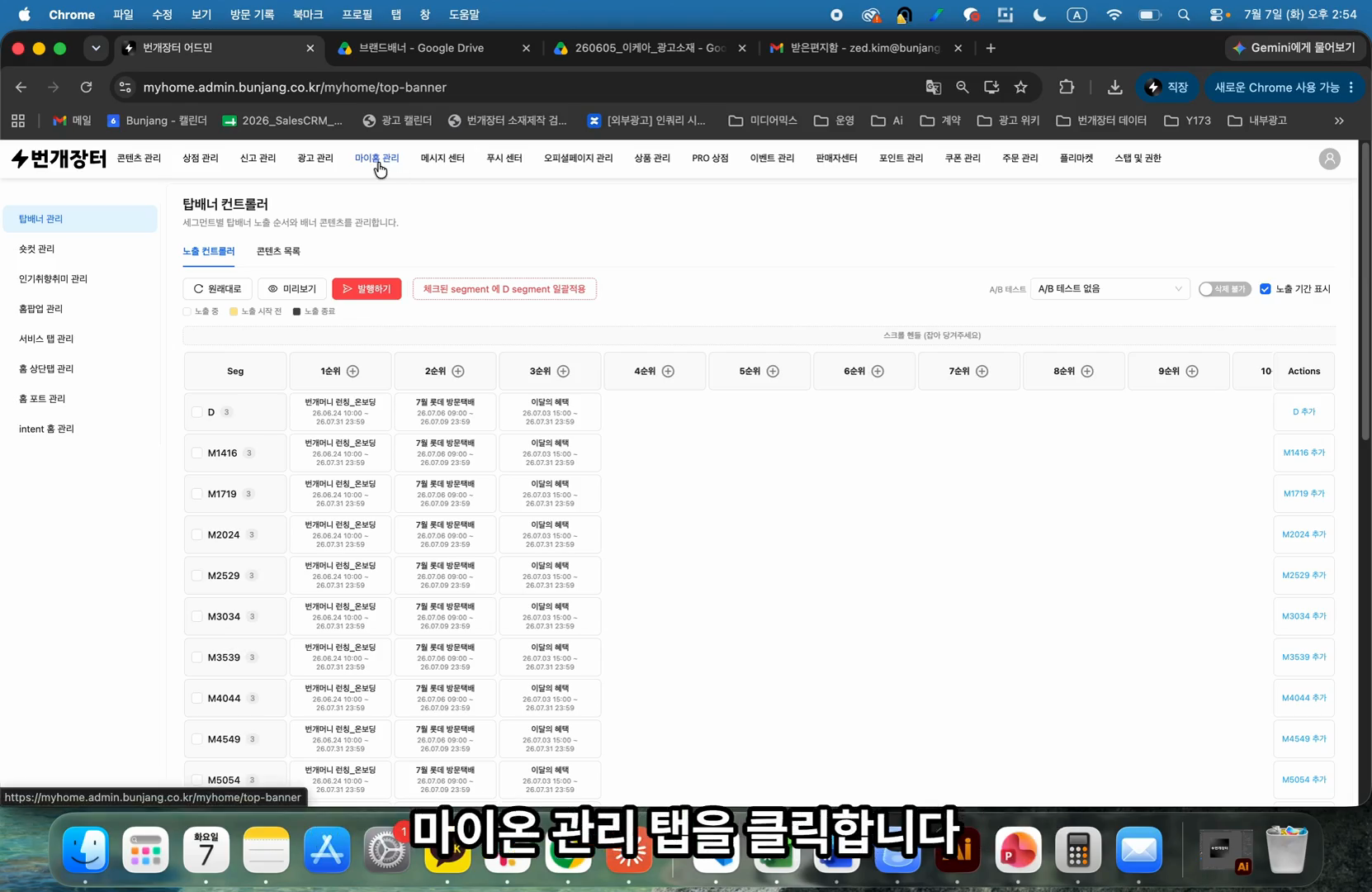Screen dimensions: 1372x892
Task: Check the M3034 segment checkbox
Action: click(196, 616)
